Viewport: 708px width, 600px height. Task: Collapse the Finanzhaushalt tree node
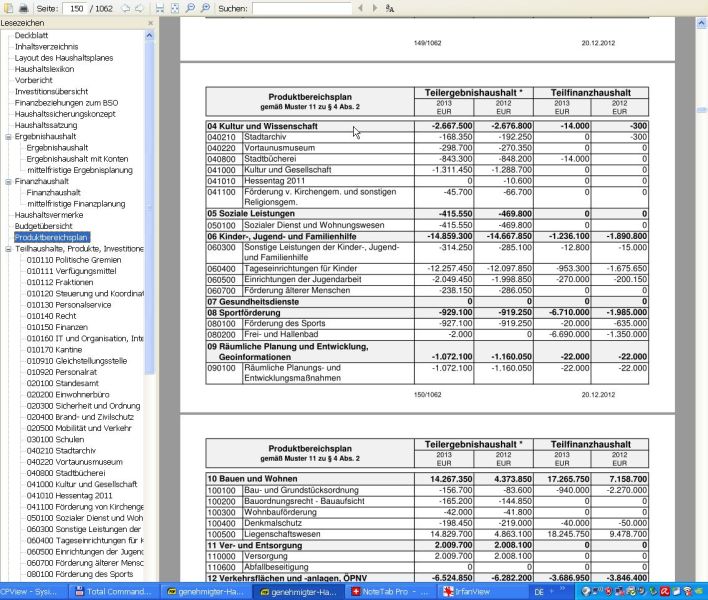(x=8, y=182)
